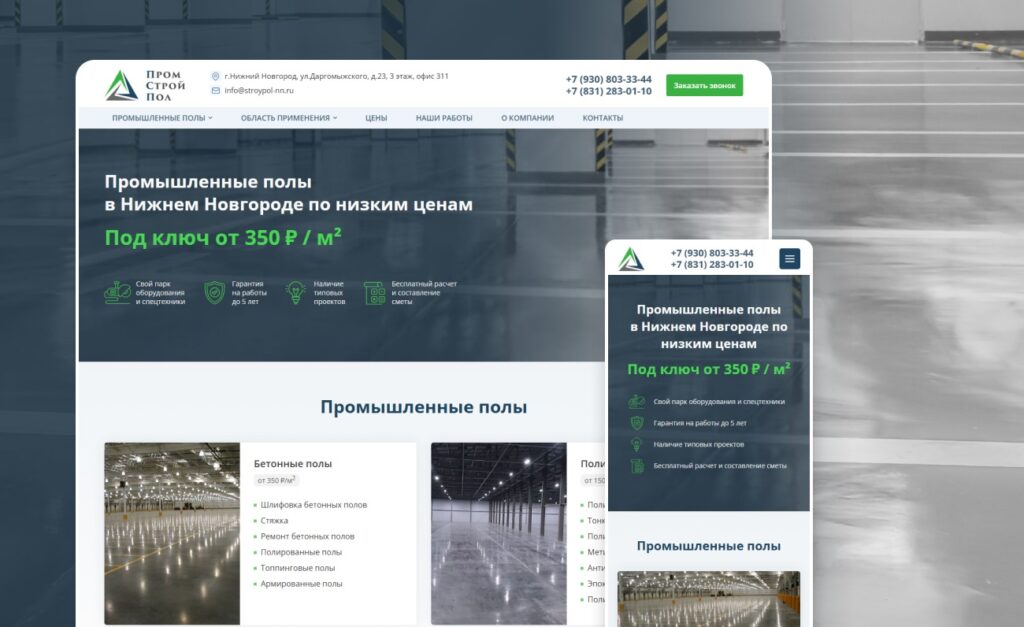Click desktop heading 'Под ключ от 350 ₽ / м²'
Screen dimensions: 1024x627
pos(223,237)
